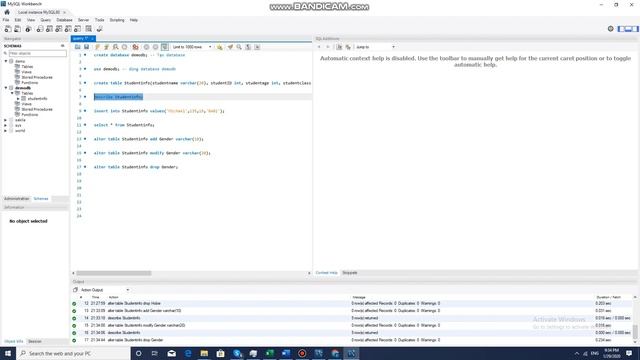Image resolution: width=640 pixels, height=360 pixels.
Task: Click Create new table toolbar icon
Action: point(49,29)
